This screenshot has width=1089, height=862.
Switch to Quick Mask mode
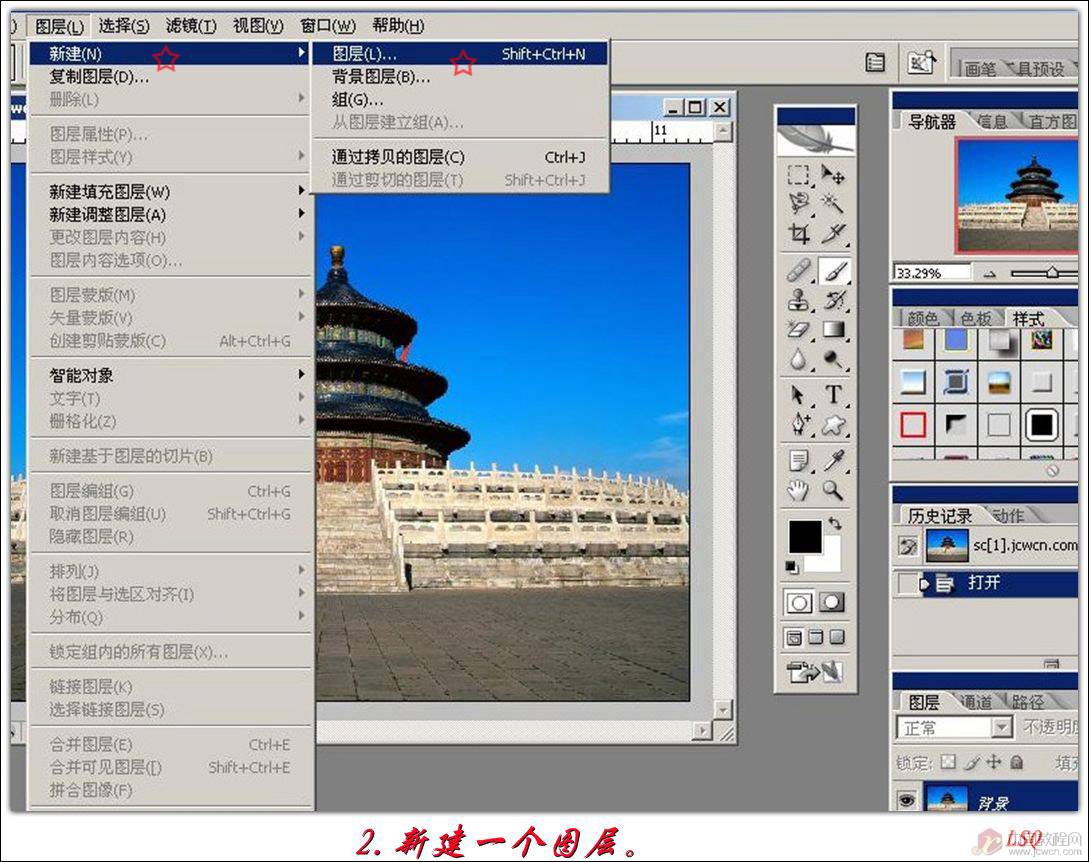tap(831, 603)
